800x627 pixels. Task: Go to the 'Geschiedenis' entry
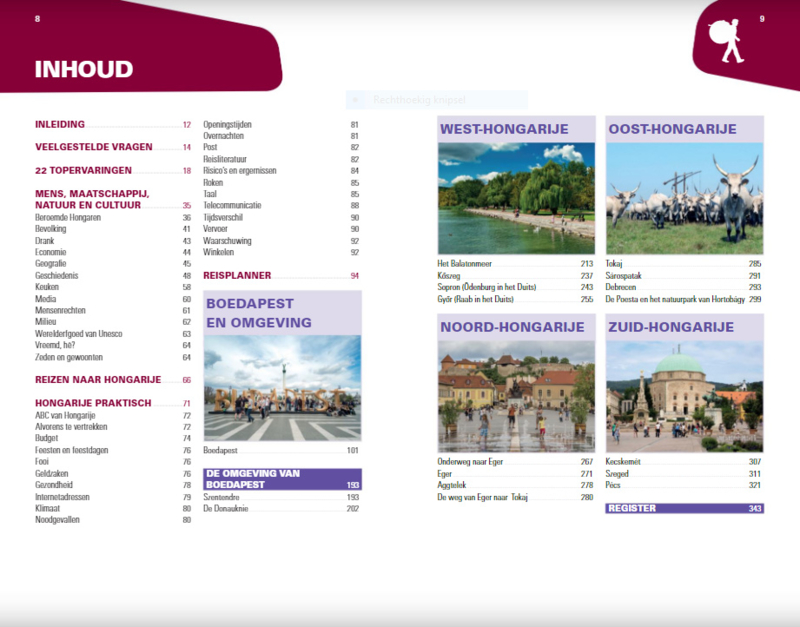pyautogui.click(x=113, y=275)
